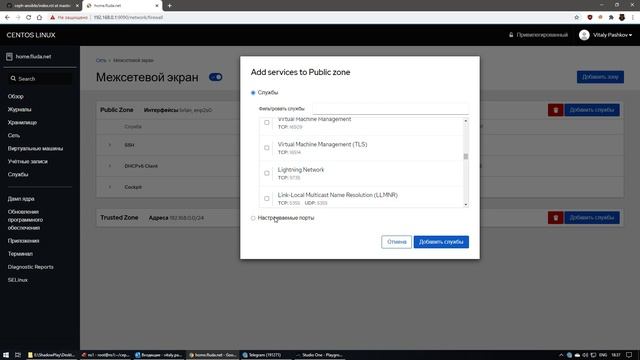The image size is (640, 360).
Task: Open Службы in the sidebar
Action: [18, 174]
